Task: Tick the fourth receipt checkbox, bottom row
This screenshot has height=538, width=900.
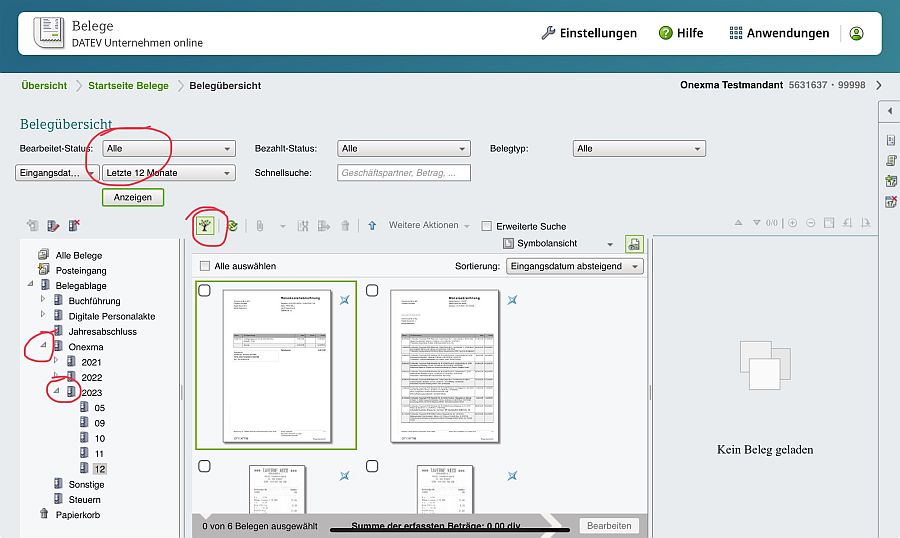Action: point(372,466)
